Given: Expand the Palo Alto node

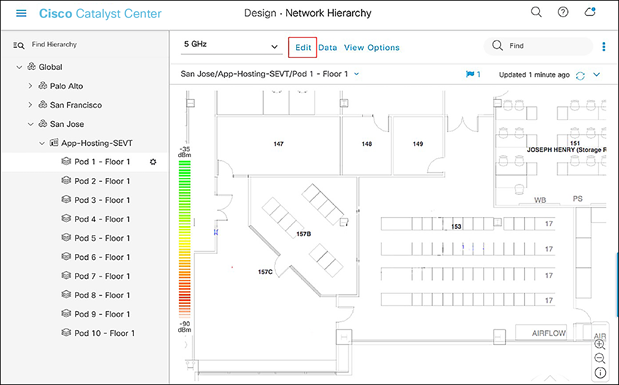Looking at the screenshot, I should (x=30, y=86).
